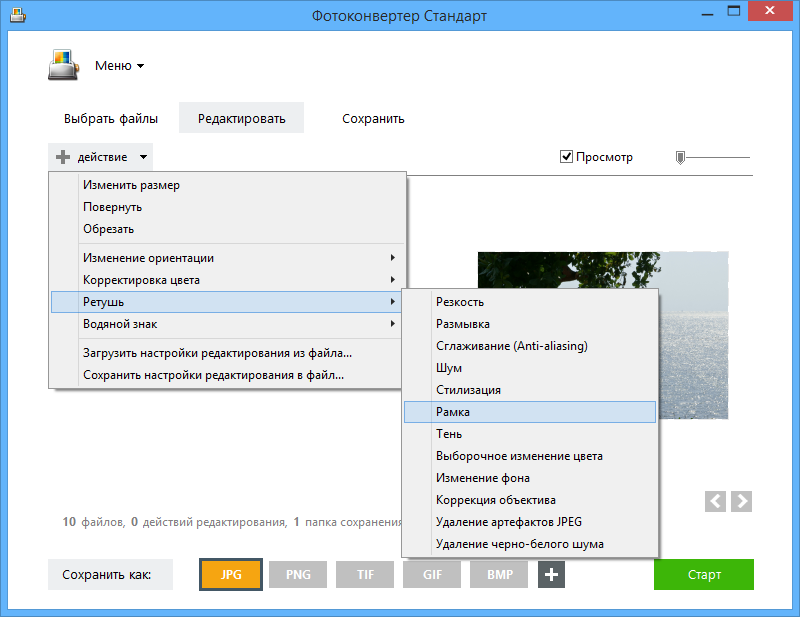The image size is (800, 617).
Task: Select GIF output format
Action: (432, 575)
